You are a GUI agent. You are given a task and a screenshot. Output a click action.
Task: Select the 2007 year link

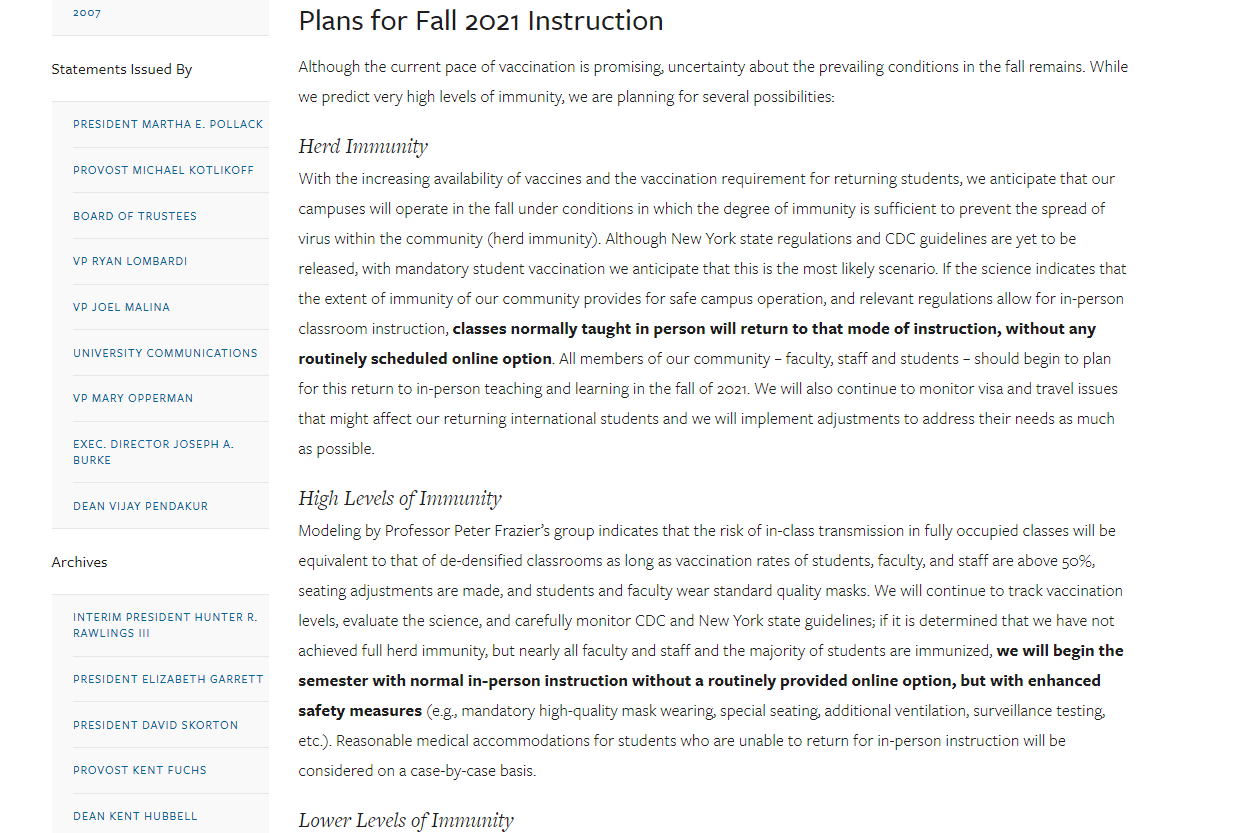coord(87,13)
